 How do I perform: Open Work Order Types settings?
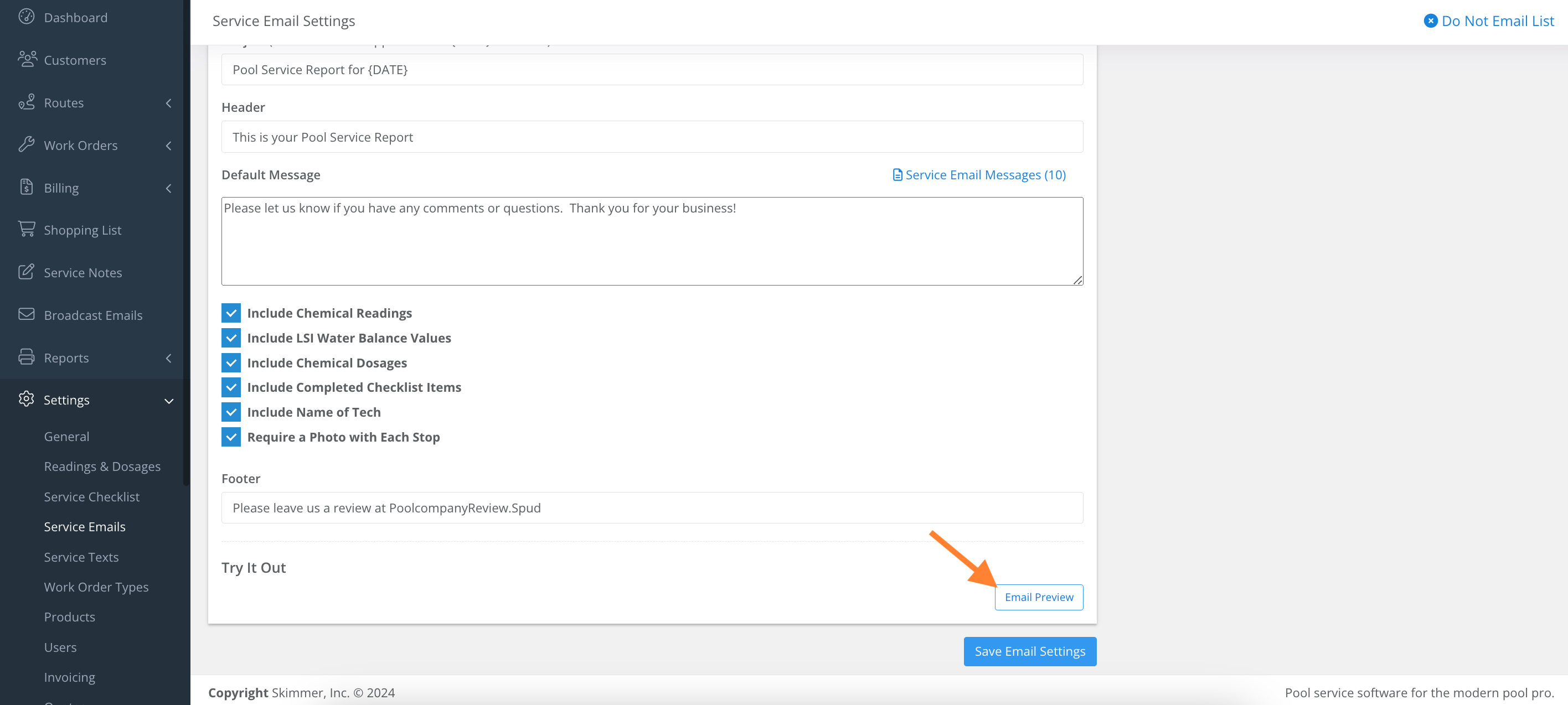pyautogui.click(x=96, y=587)
